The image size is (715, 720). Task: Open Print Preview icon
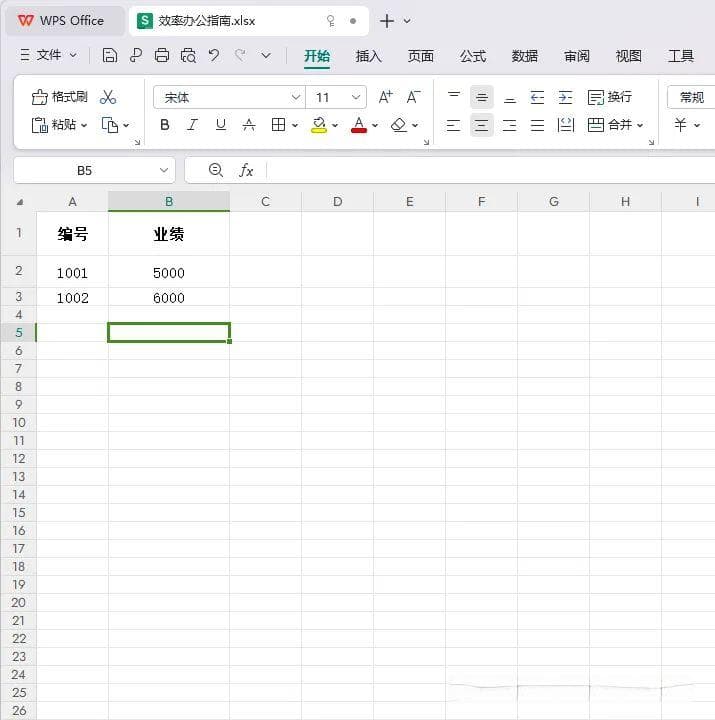[188, 56]
